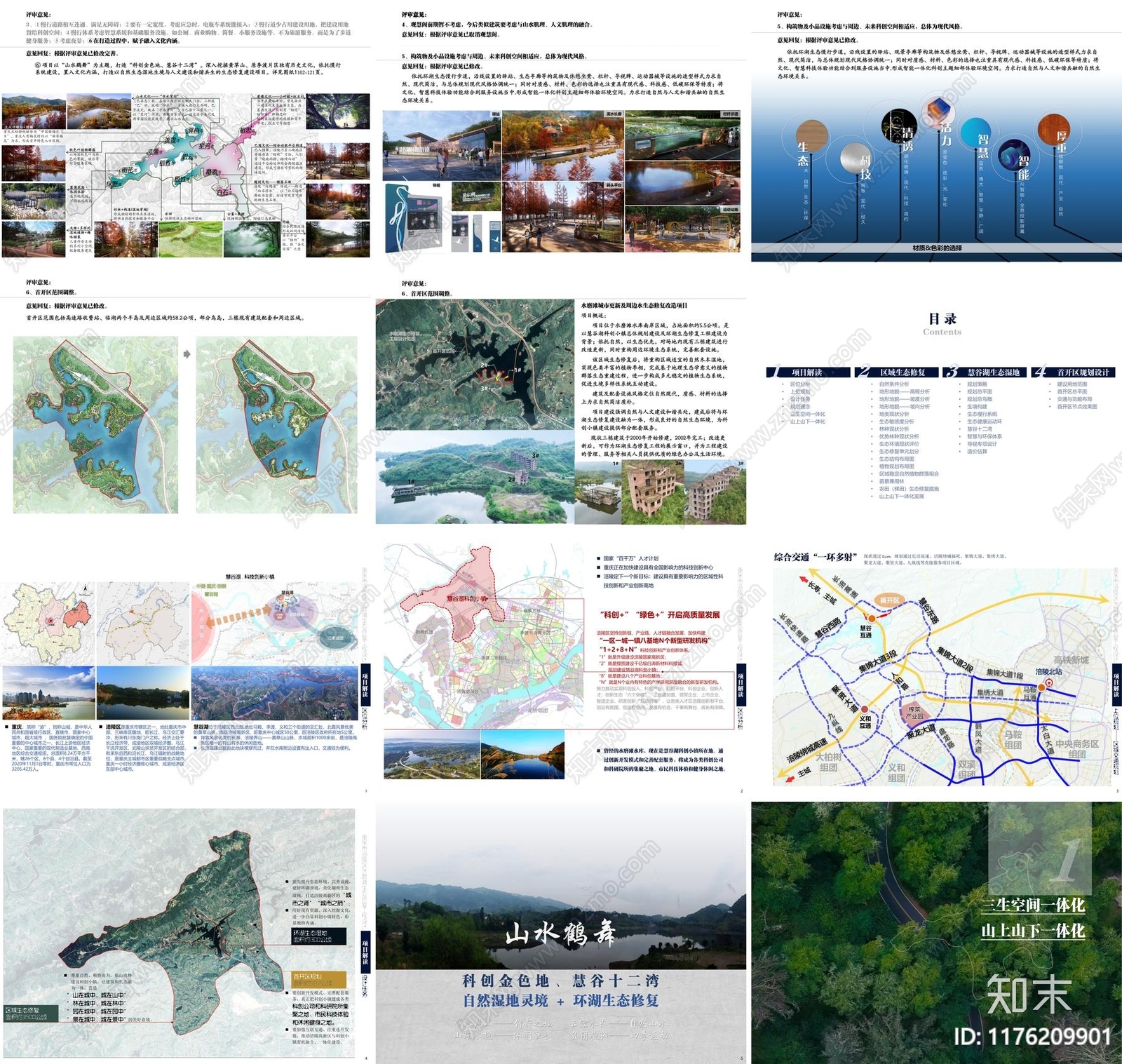Screen dimensions: 1122x1064
Task: Click the 综合交通 "一环多射" heading
Action: click(815, 557)
